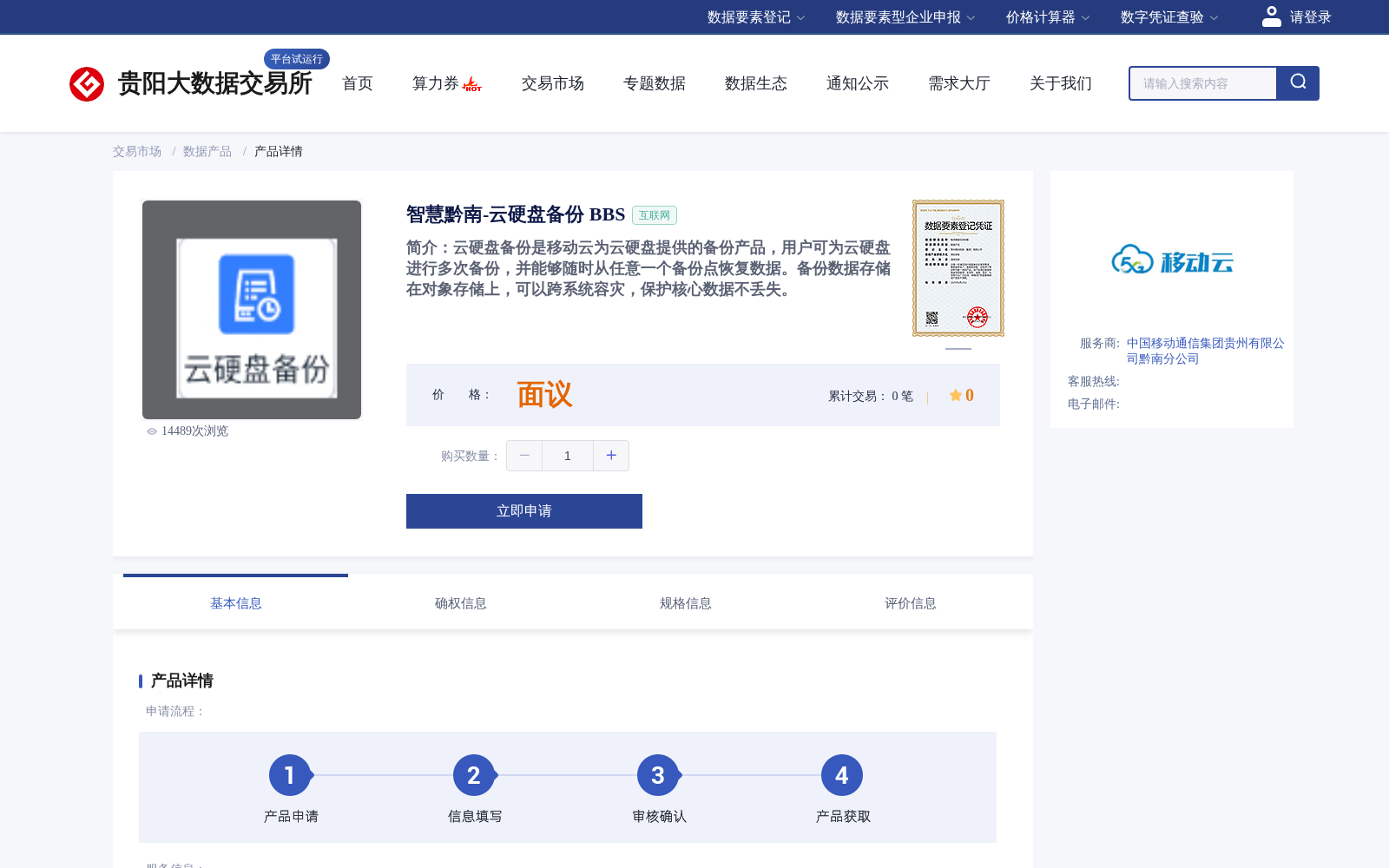1389x868 pixels.
Task: Expand the 价格计算器 dropdown
Action: (1048, 17)
